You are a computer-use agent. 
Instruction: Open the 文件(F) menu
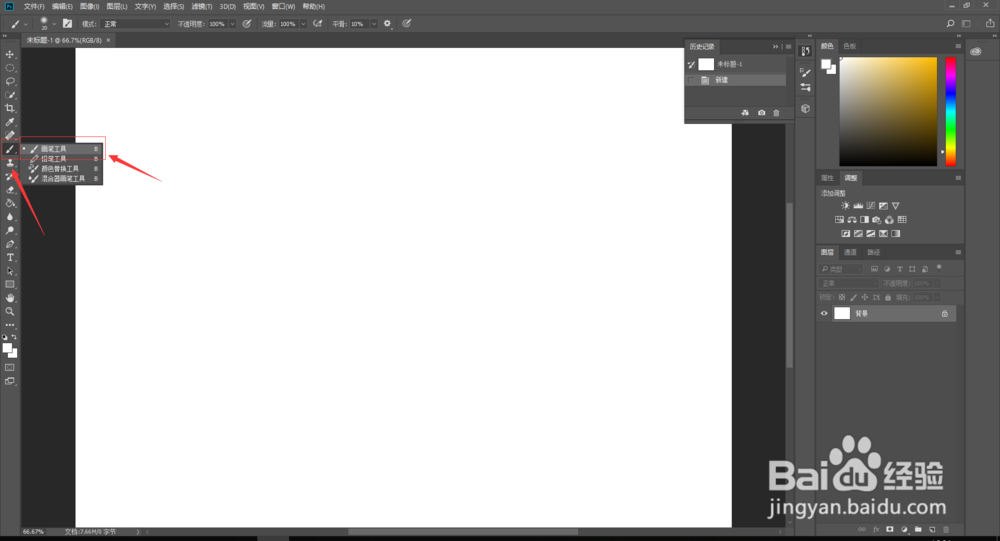coord(34,6)
